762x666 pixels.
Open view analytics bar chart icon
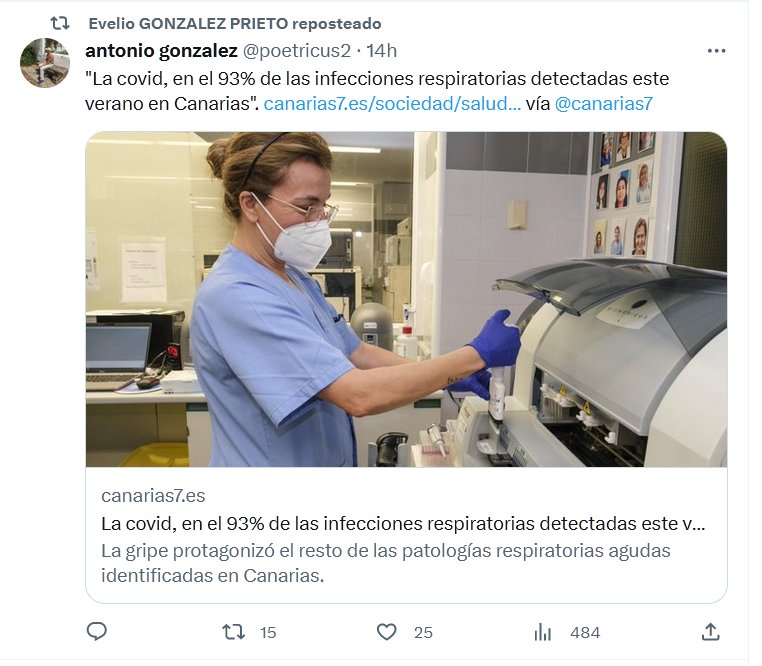pos(543,631)
